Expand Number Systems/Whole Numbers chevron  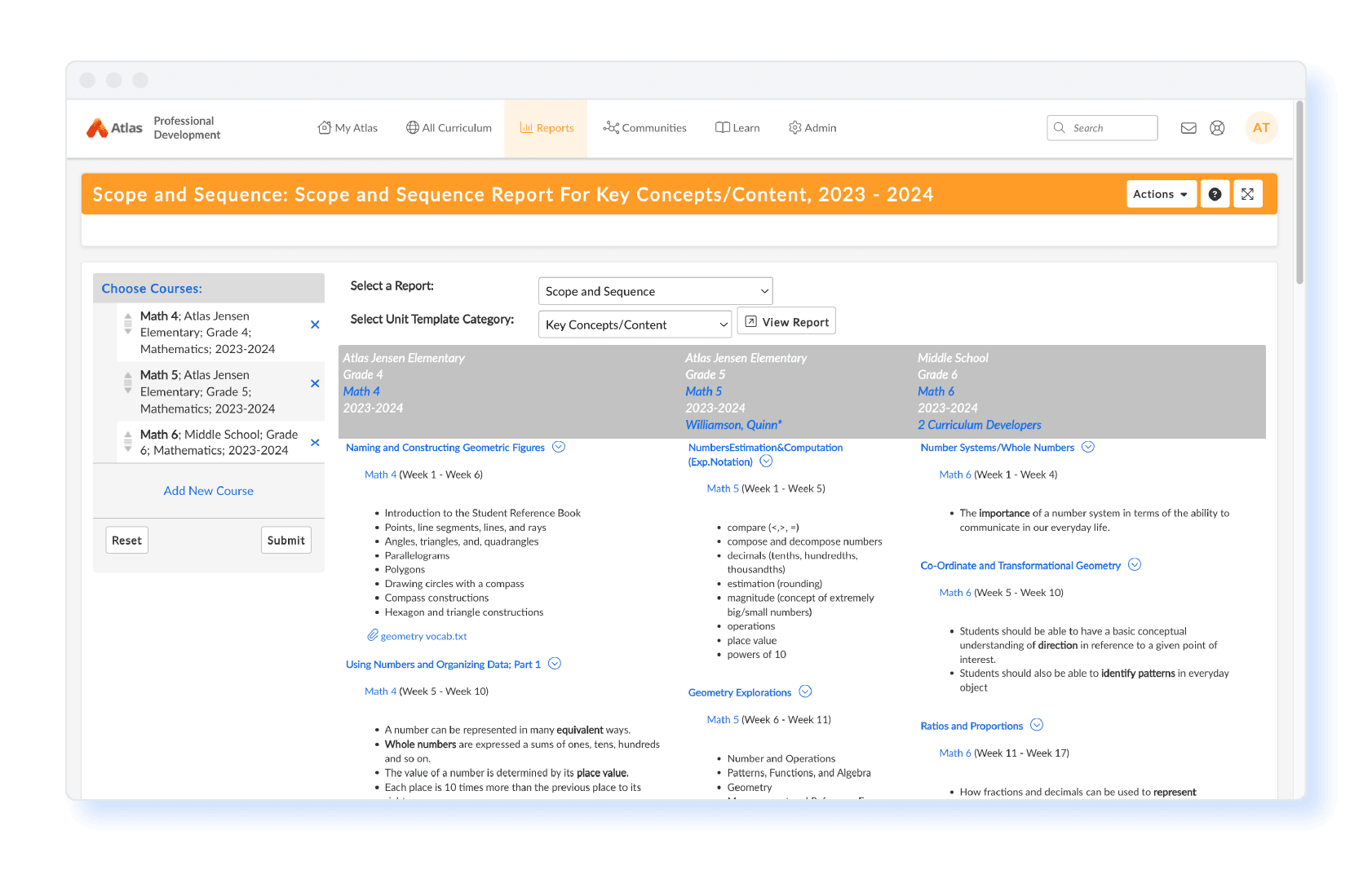click(1088, 447)
